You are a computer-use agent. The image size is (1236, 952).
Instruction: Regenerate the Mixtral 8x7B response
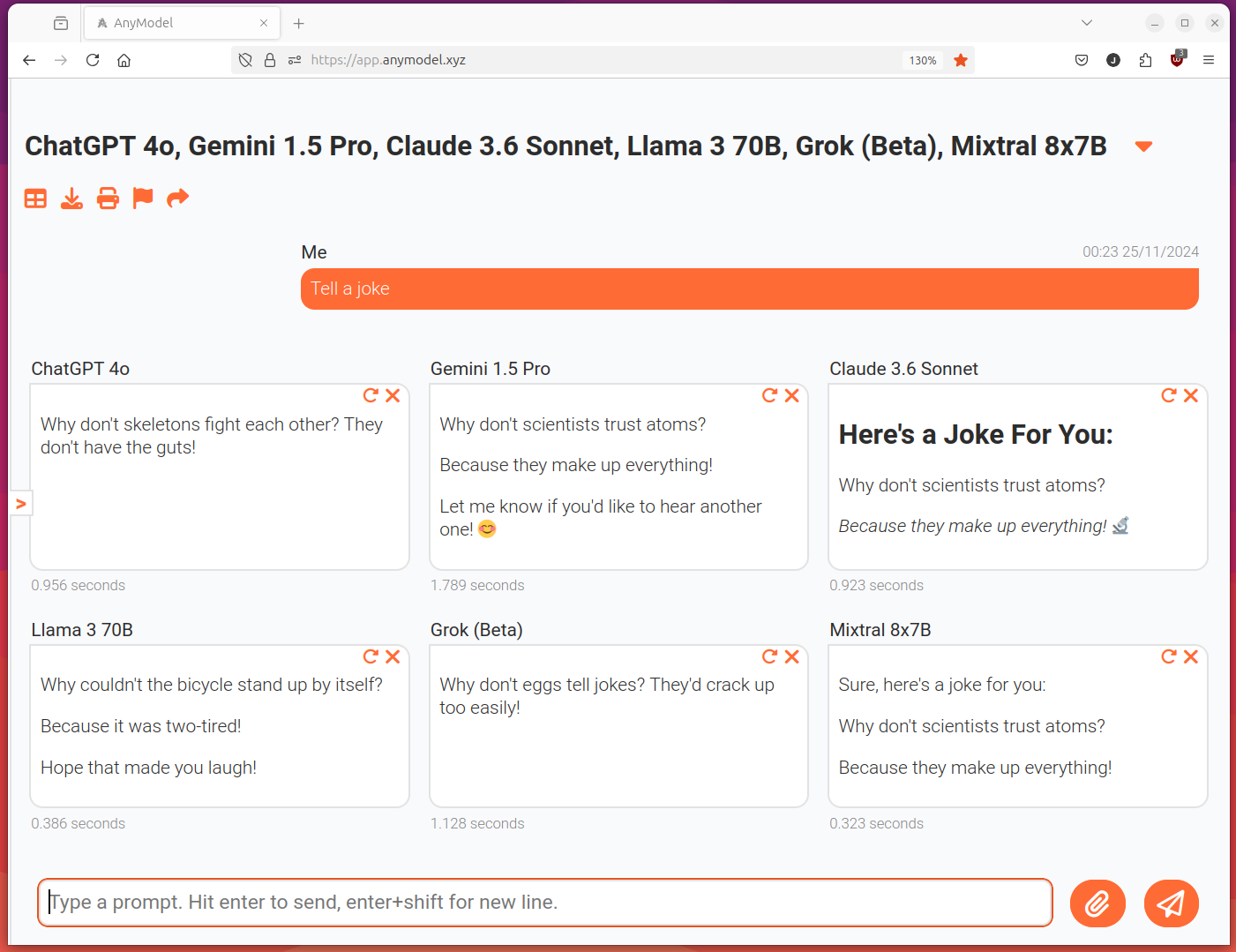(x=1168, y=656)
